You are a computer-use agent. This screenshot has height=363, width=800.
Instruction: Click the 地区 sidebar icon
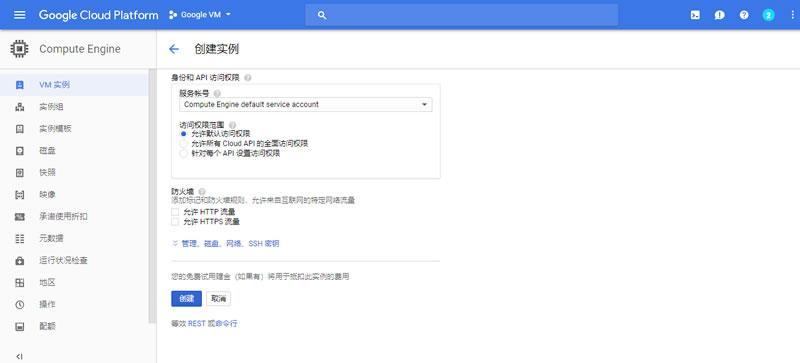point(19,282)
